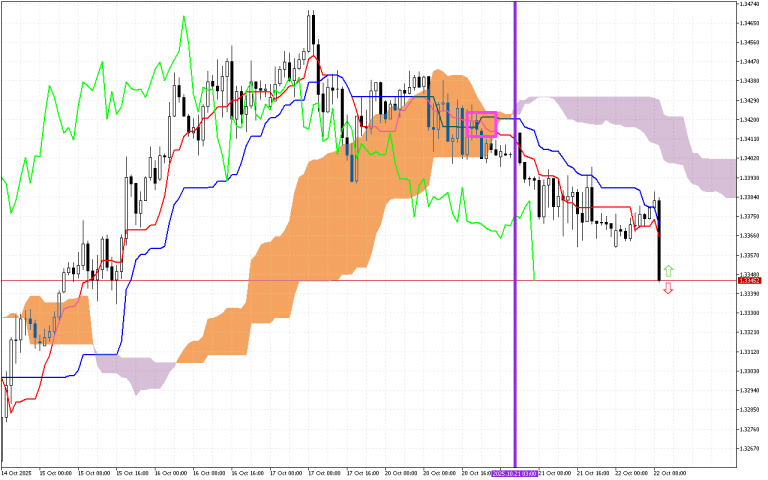Click the 1.33210 price scale value
The width and height of the screenshot is (768, 480).
(x=749, y=333)
